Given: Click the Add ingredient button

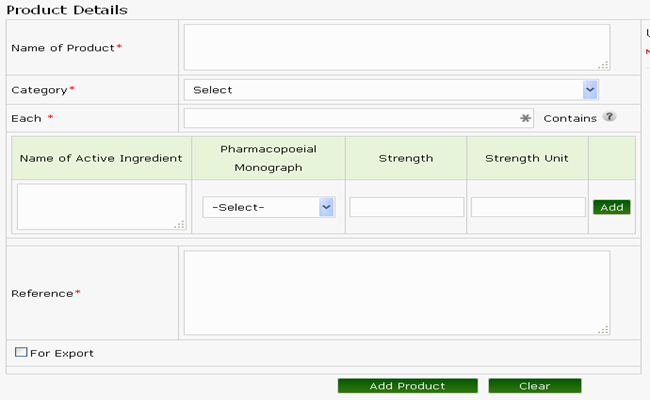Looking at the screenshot, I should (x=611, y=207).
